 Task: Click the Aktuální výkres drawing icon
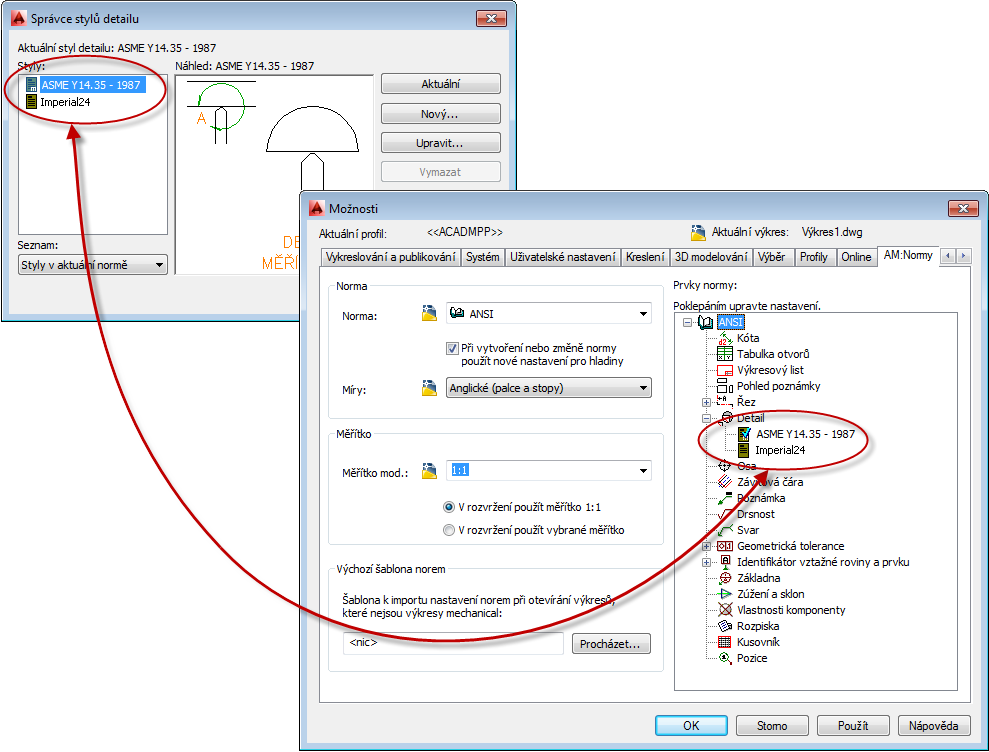click(698, 232)
